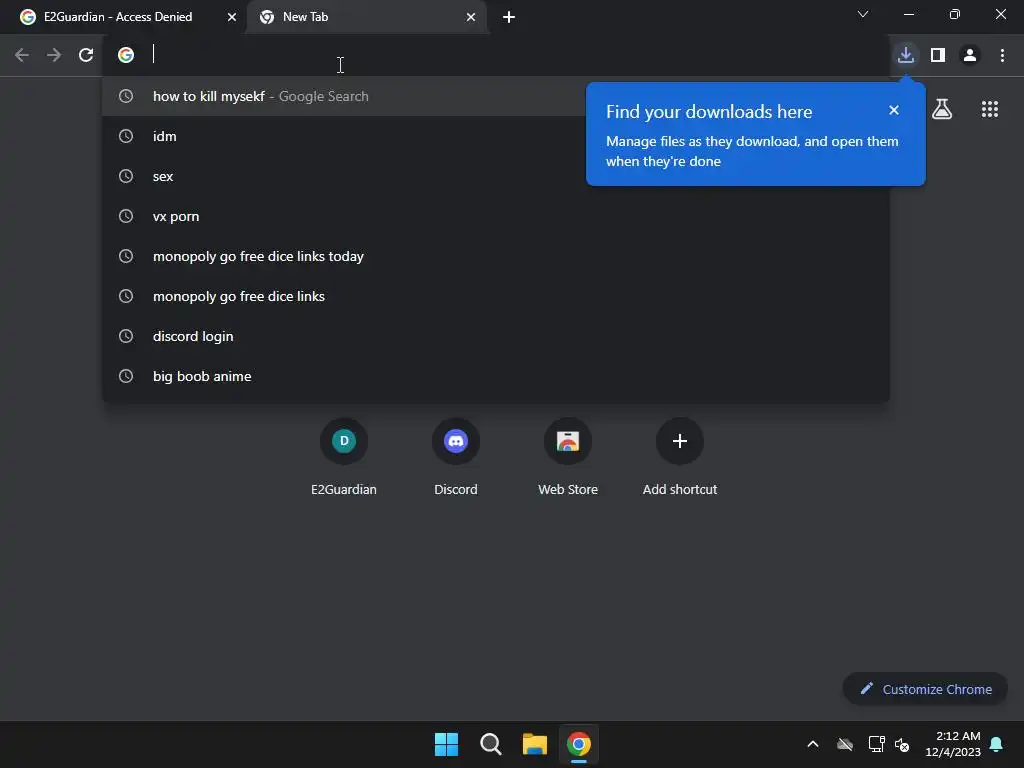The image size is (1024, 768).
Task: Open File Explorer from taskbar
Action: click(534, 744)
